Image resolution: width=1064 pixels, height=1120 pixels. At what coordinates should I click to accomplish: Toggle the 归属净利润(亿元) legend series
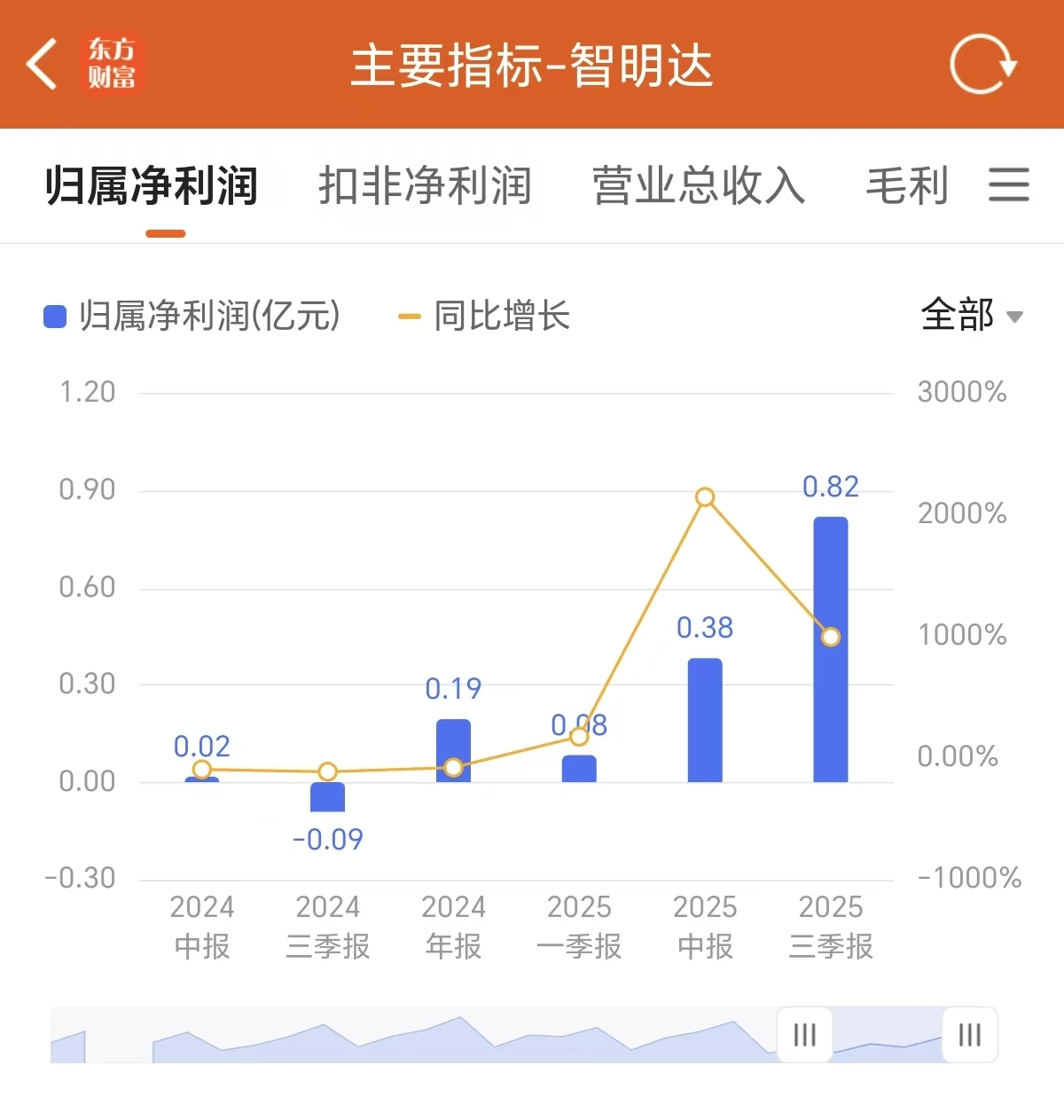point(192,316)
